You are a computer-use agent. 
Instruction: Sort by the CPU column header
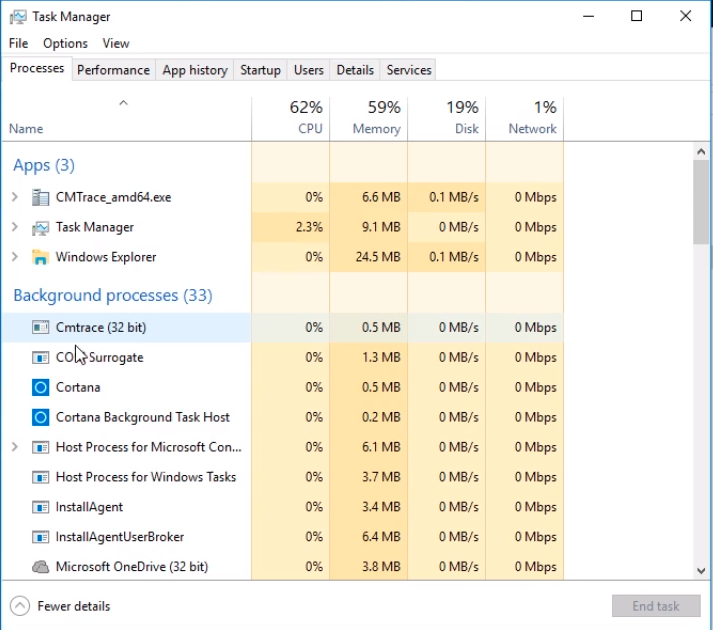coord(291,118)
